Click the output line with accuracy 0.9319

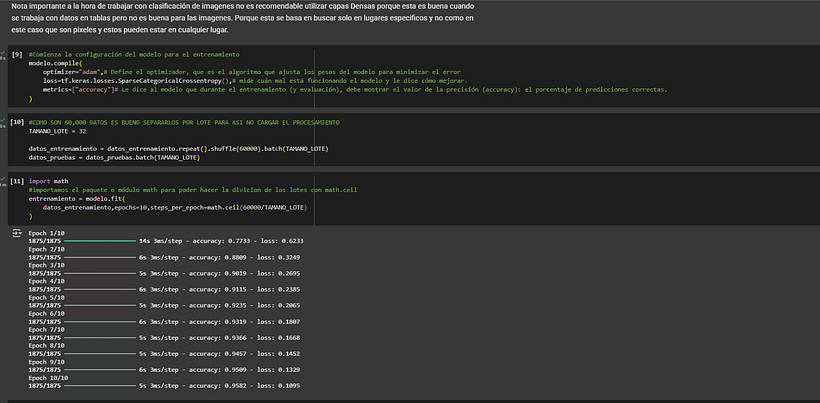(x=164, y=321)
